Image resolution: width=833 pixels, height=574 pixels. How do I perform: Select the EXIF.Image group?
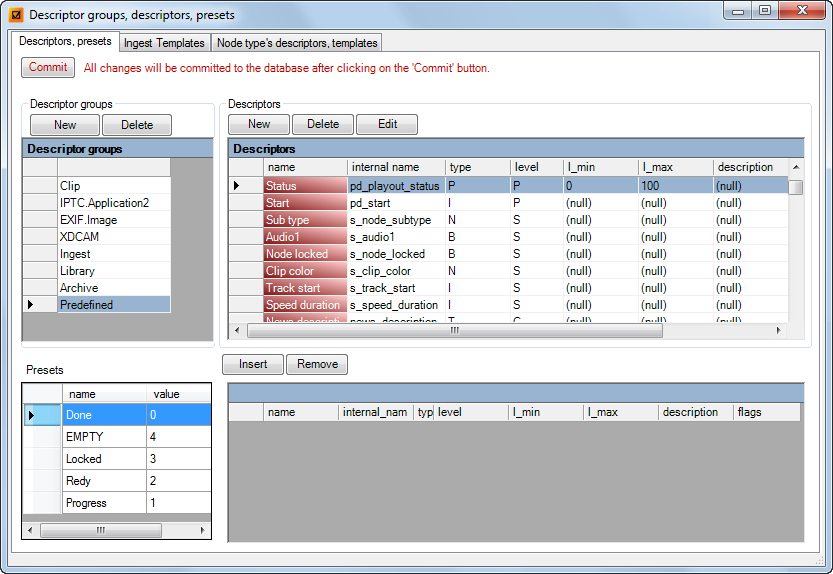pos(114,220)
